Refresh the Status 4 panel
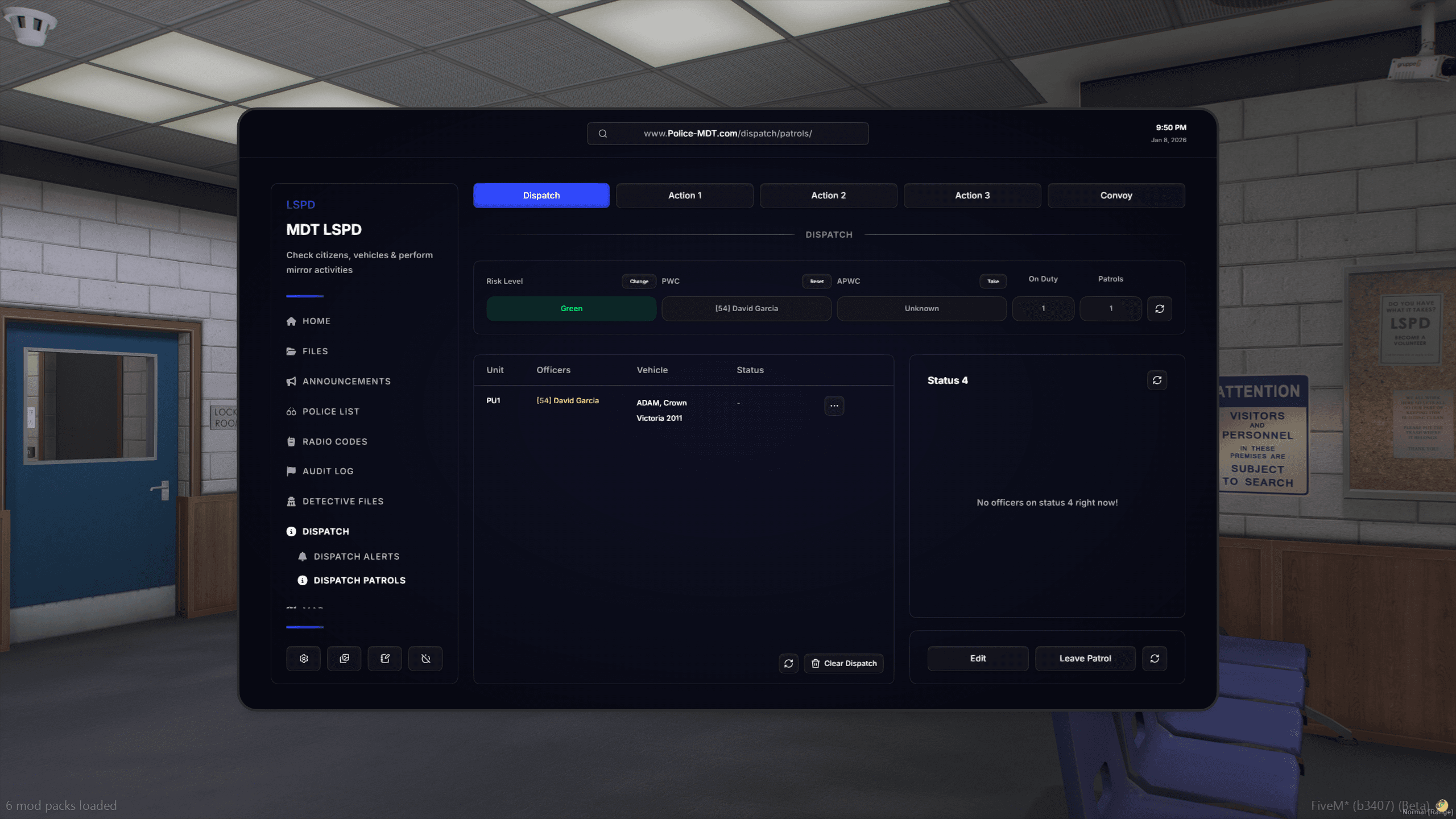The height and width of the screenshot is (819, 1456). [x=1157, y=380]
